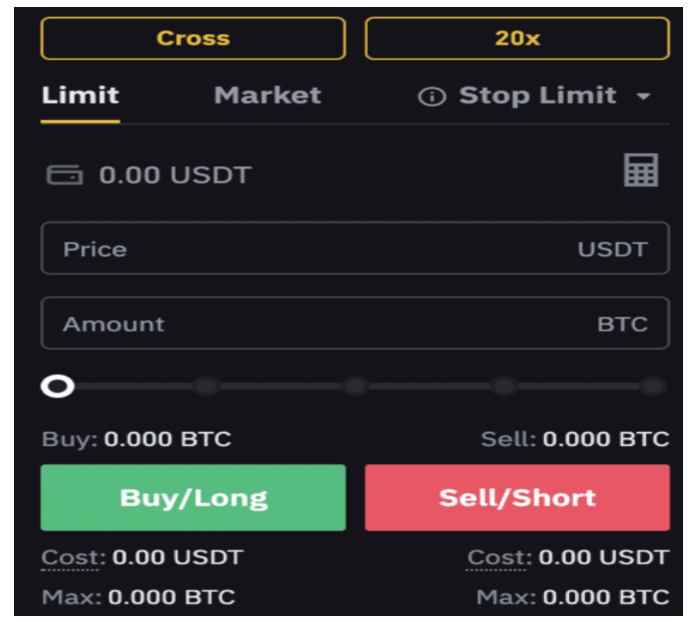Viewport: 689px width, 622px height.
Task: Switch to the Market order tab
Action: point(268,95)
